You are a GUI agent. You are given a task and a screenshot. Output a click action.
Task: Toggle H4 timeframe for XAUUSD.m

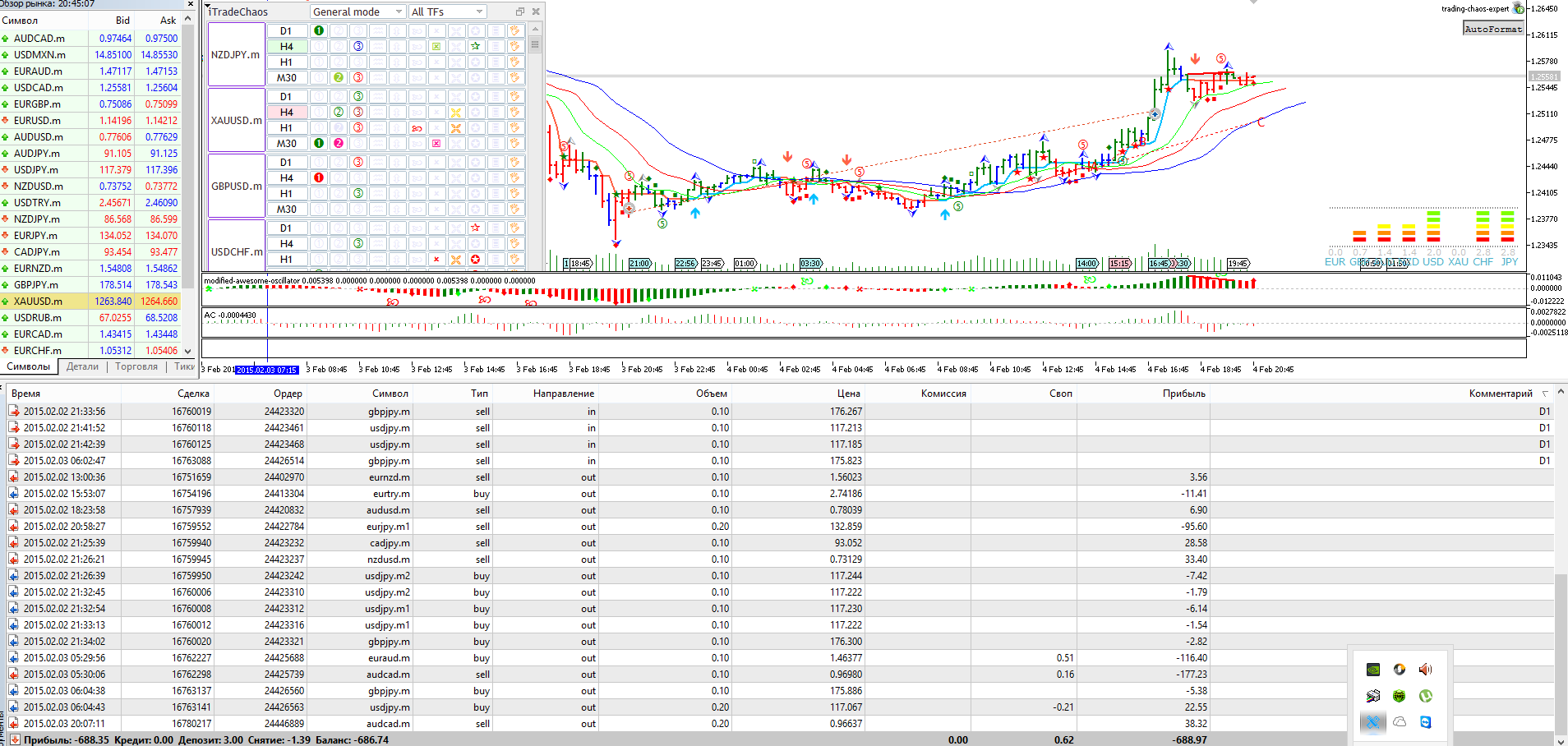tap(287, 112)
